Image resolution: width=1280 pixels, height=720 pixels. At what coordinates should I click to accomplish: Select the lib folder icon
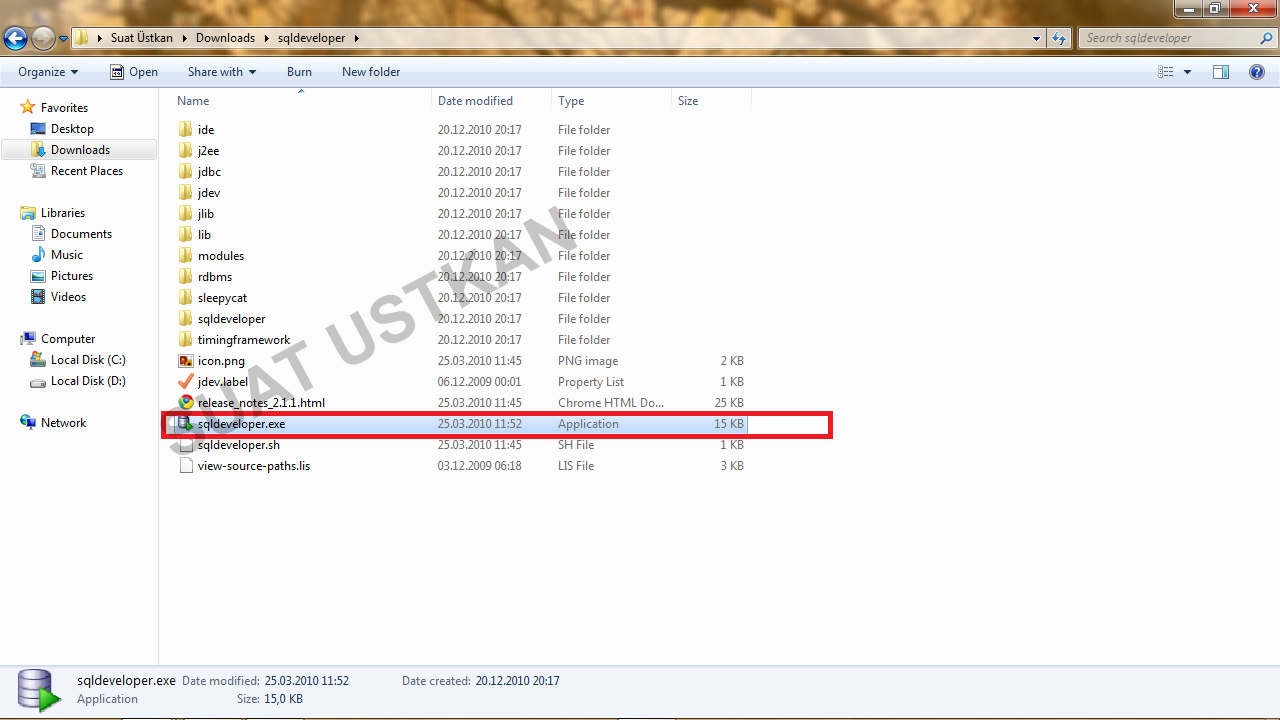pyautogui.click(x=185, y=235)
